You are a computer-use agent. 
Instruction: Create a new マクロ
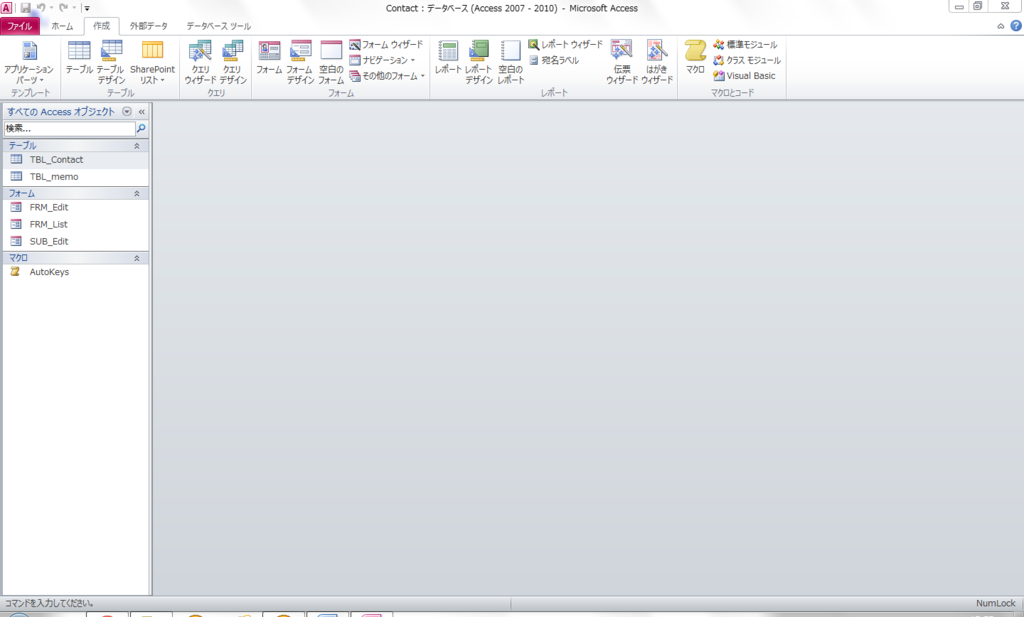(x=695, y=57)
